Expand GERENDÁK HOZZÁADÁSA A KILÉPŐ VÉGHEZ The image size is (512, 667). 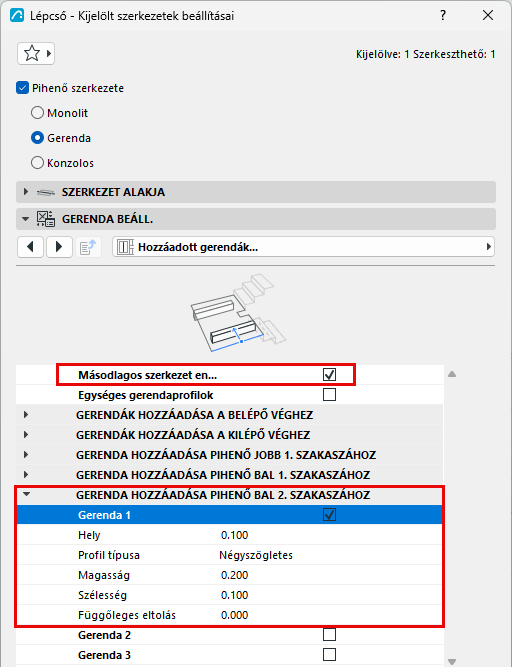[26, 435]
